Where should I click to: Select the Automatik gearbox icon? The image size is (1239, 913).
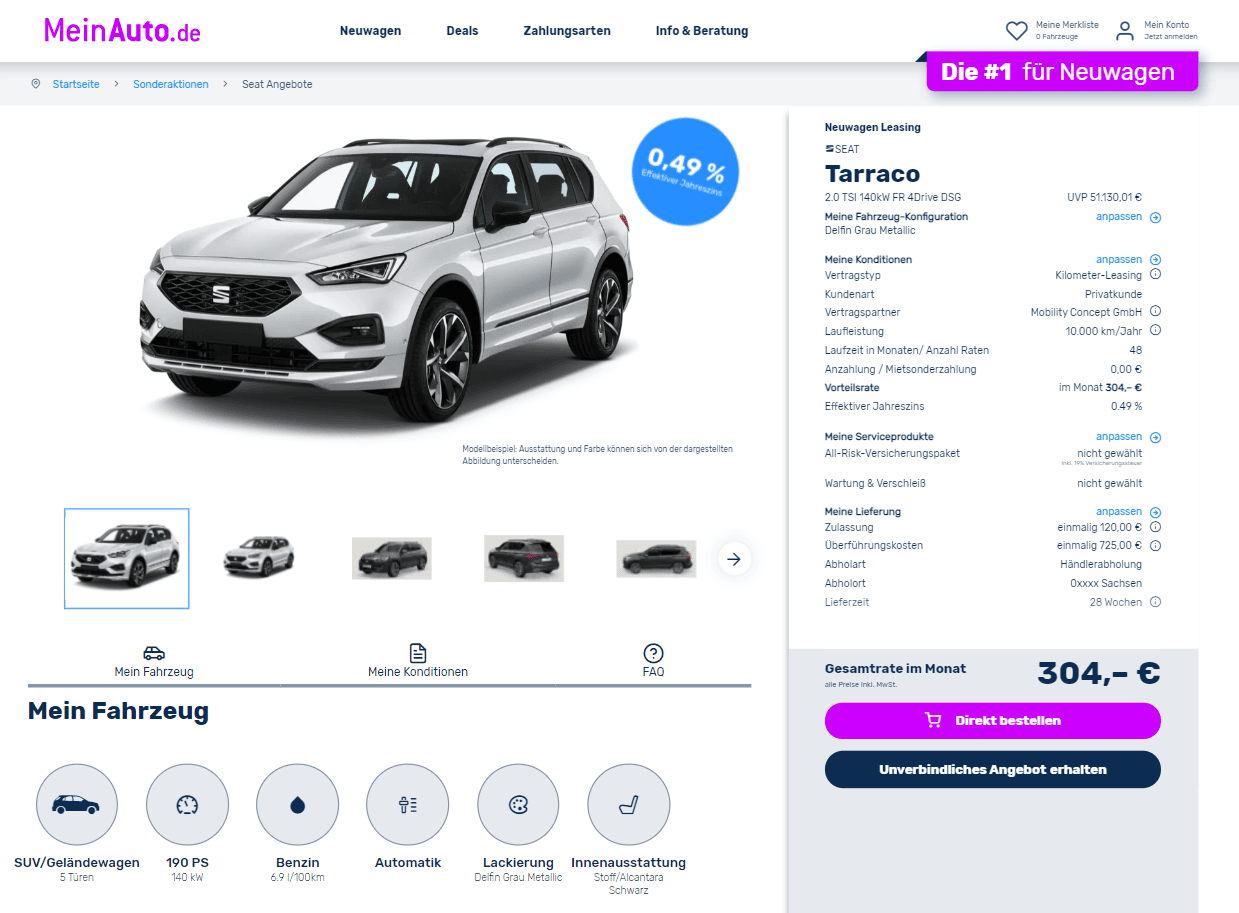[x=408, y=805]
